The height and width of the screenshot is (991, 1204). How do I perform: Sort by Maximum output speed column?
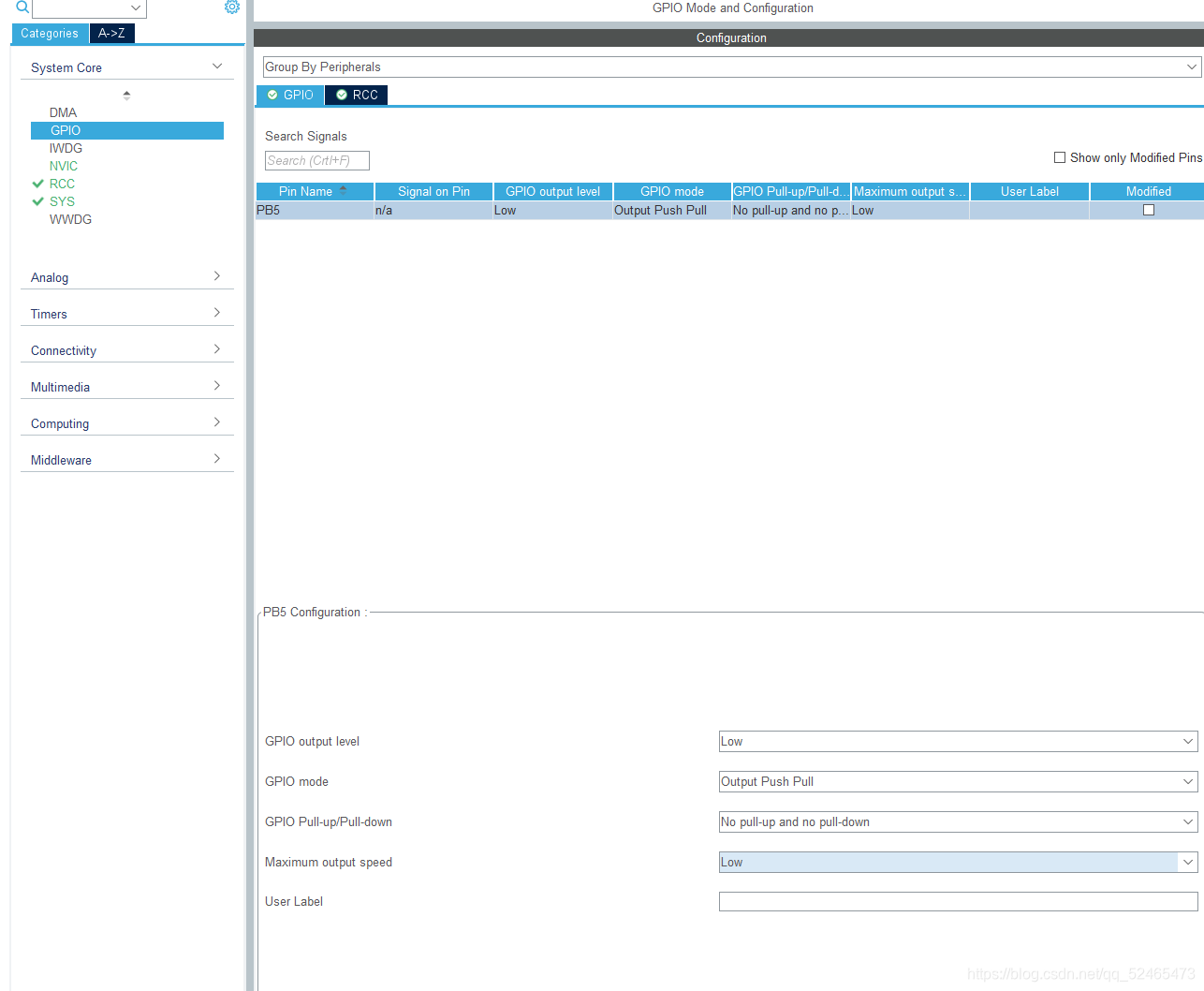point(910,191)
